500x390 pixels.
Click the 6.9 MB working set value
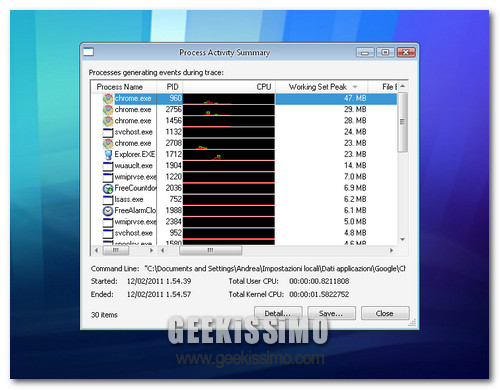(x=355, y=188)
